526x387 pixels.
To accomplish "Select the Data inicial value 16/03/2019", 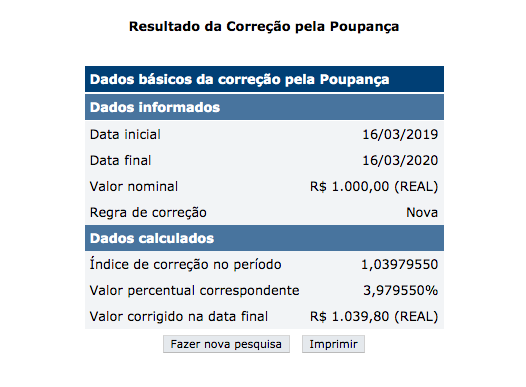I will click(400, 134).
